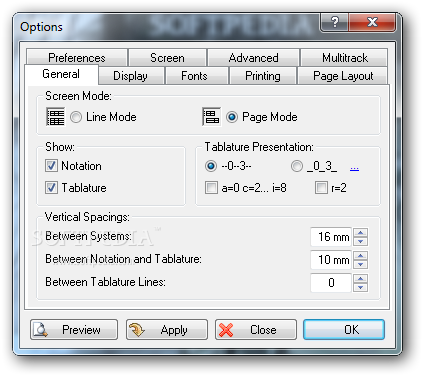This screenshot has height=376, width=423.
Task: Click the ... link beside _0_3_
Action: point(354,167)
